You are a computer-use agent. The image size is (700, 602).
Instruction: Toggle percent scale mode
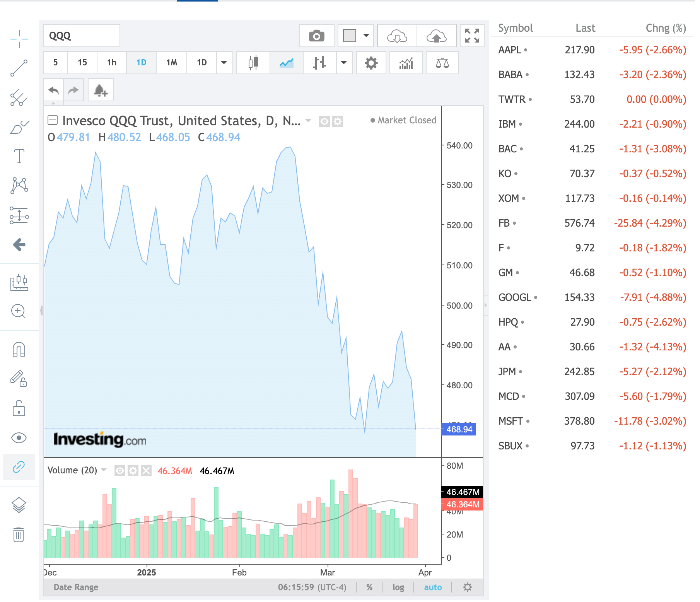370,587
